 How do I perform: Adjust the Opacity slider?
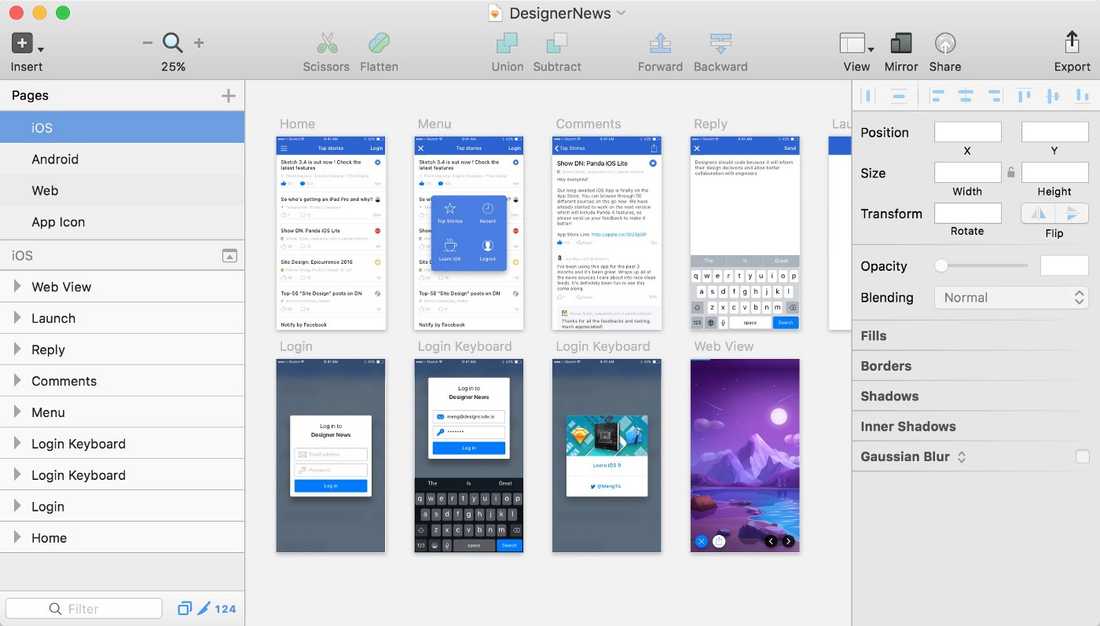coord(941,266)
